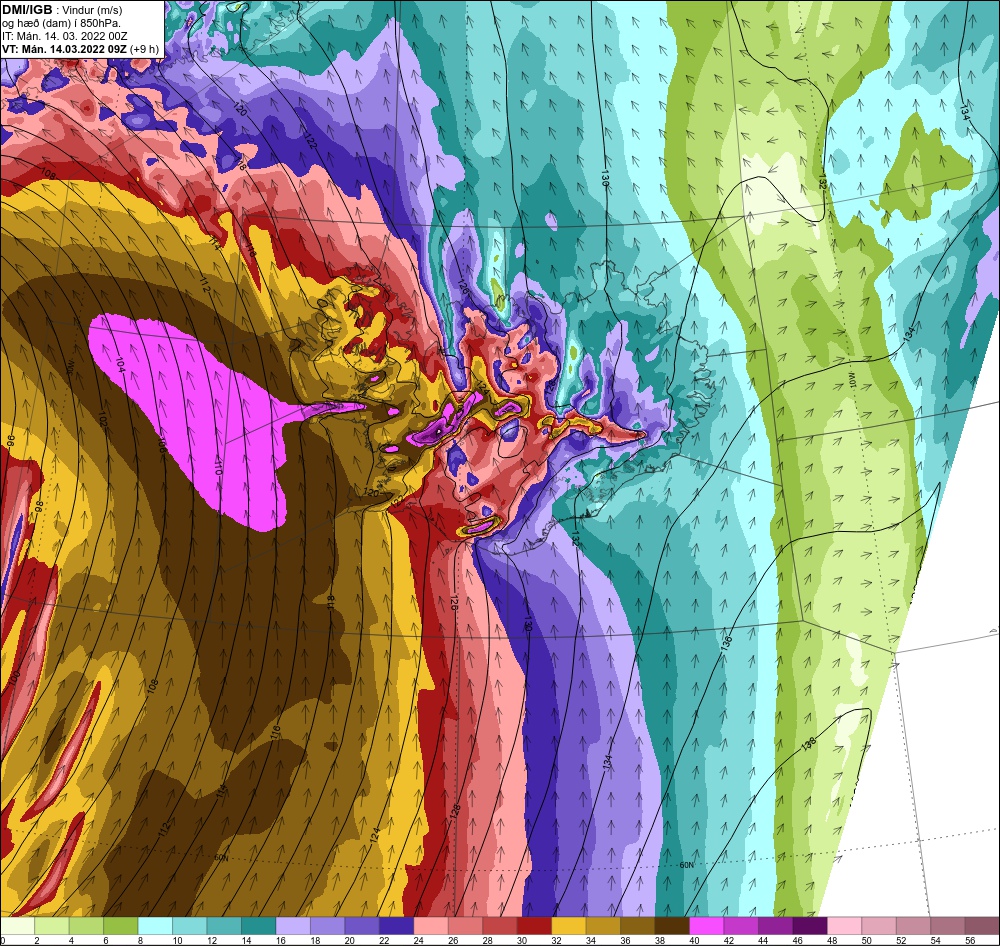Click the 'DMI/IGB : Vindur (m/s)' title line
This screenshot has height=946, width=1000.
[x=62, y=10]
